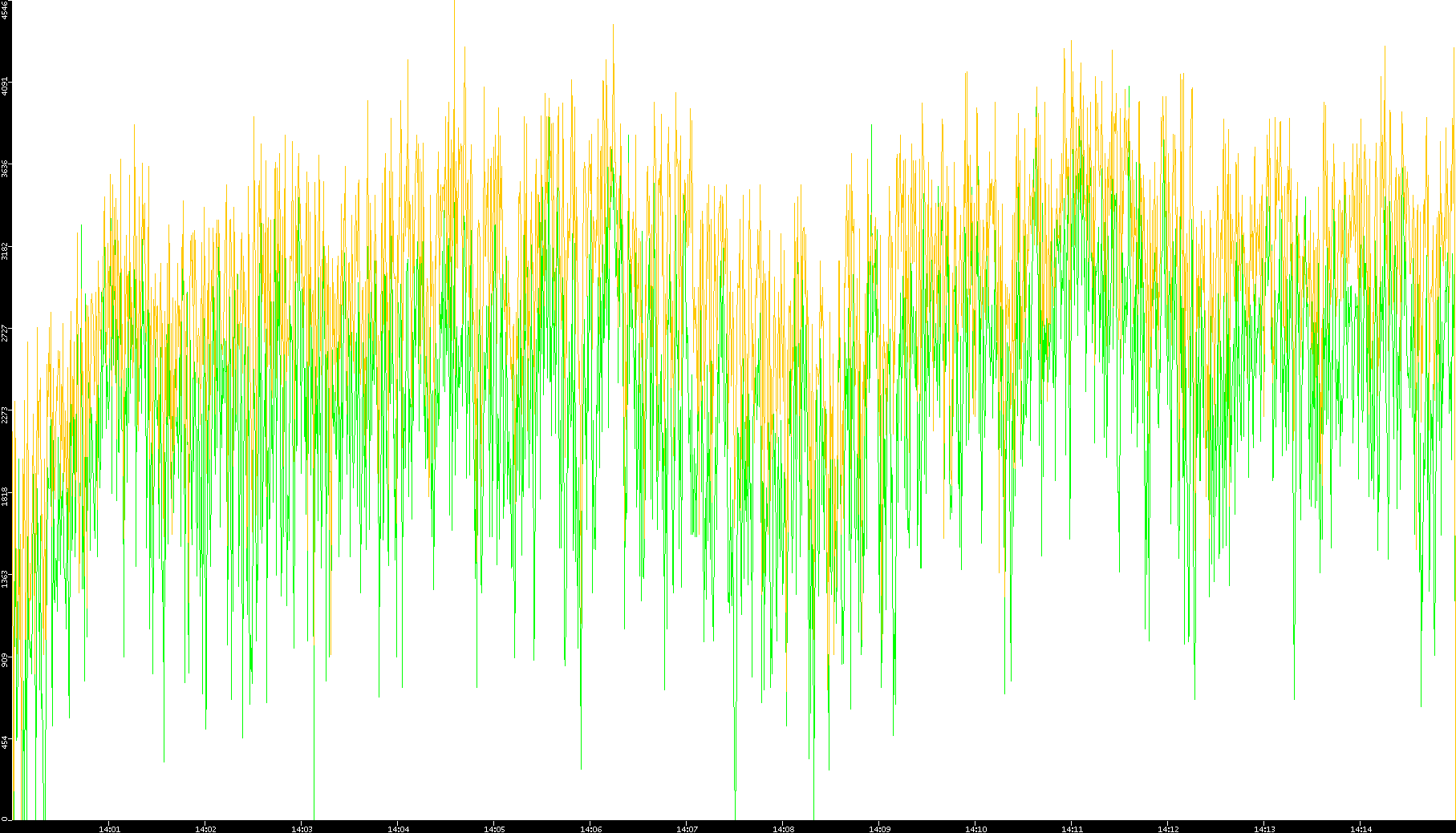Click the 4546 value on the y-axis
This screenshot has width=1456, height=833.
[x=5, y=9]
